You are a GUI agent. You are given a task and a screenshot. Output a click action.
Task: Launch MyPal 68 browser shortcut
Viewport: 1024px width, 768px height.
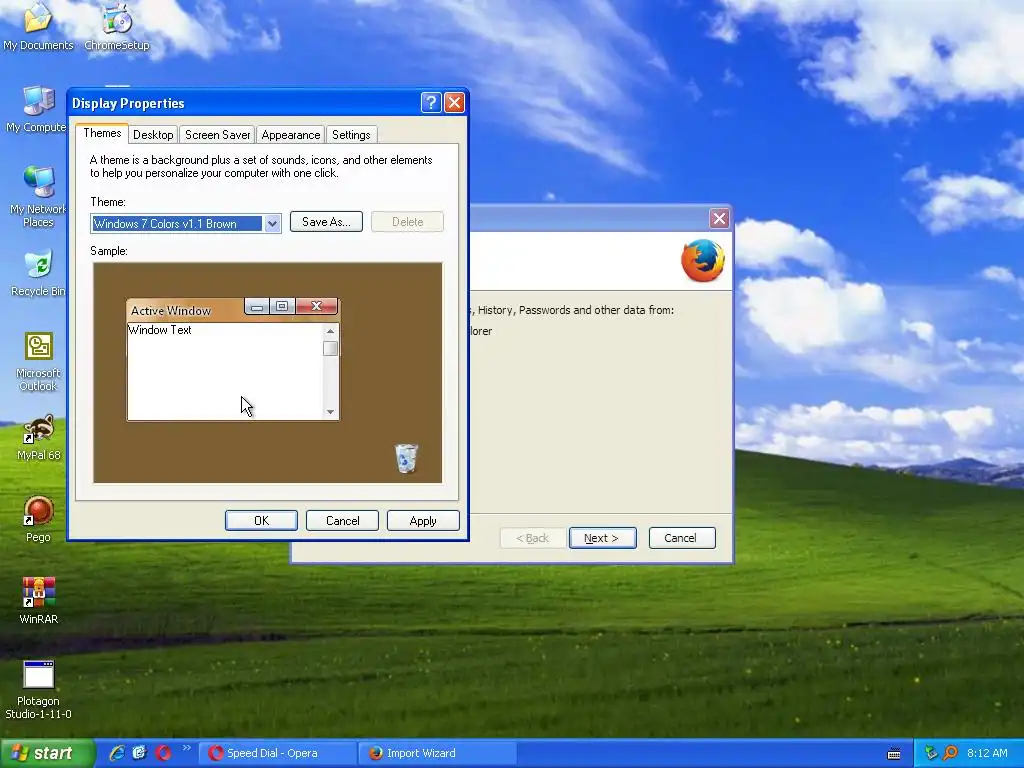tap(38, 437)
